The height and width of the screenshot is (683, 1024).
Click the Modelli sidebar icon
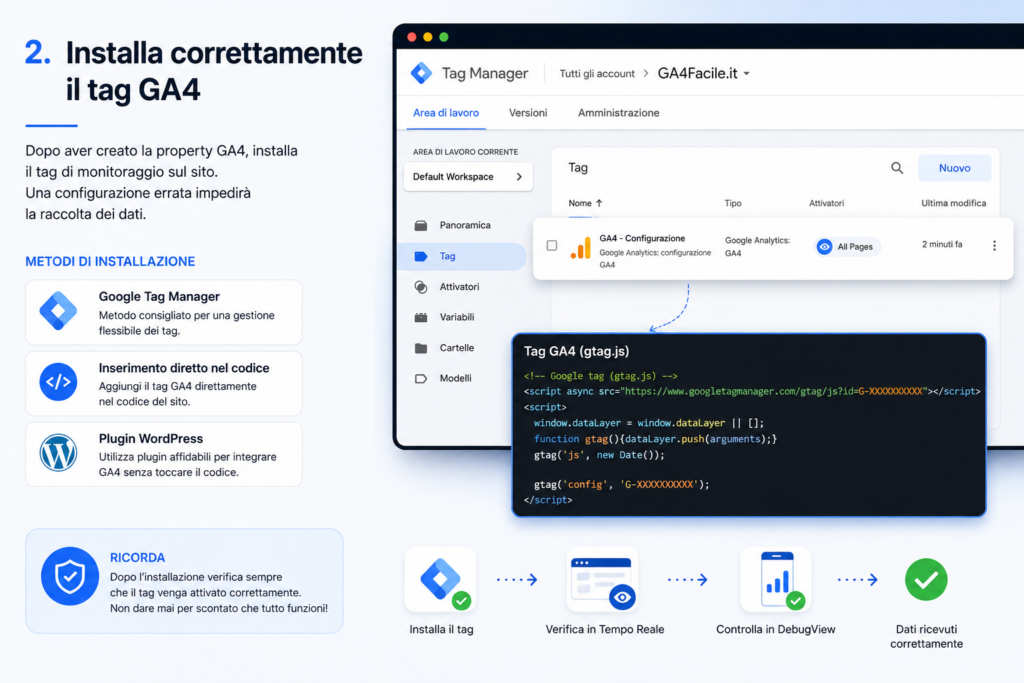(x=421, y=379)
